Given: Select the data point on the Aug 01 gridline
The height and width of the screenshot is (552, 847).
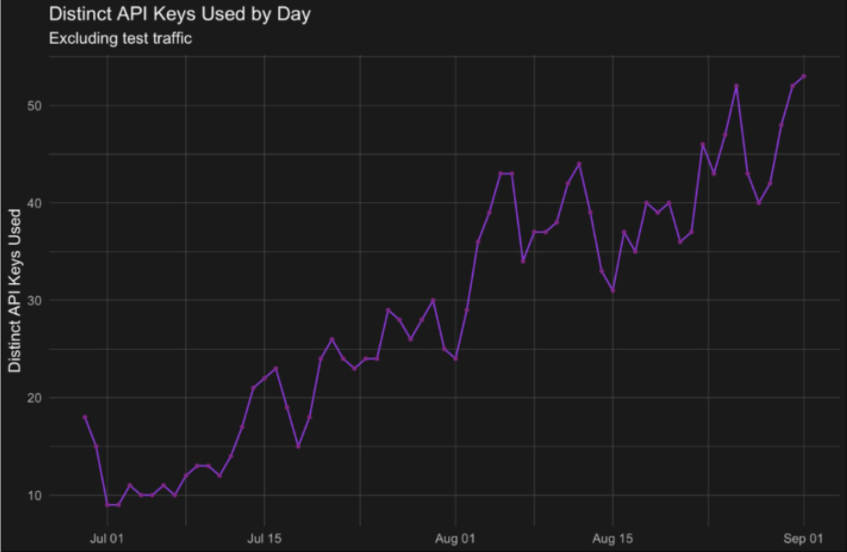Looking at the screenshot, I should tap(455, 358).
